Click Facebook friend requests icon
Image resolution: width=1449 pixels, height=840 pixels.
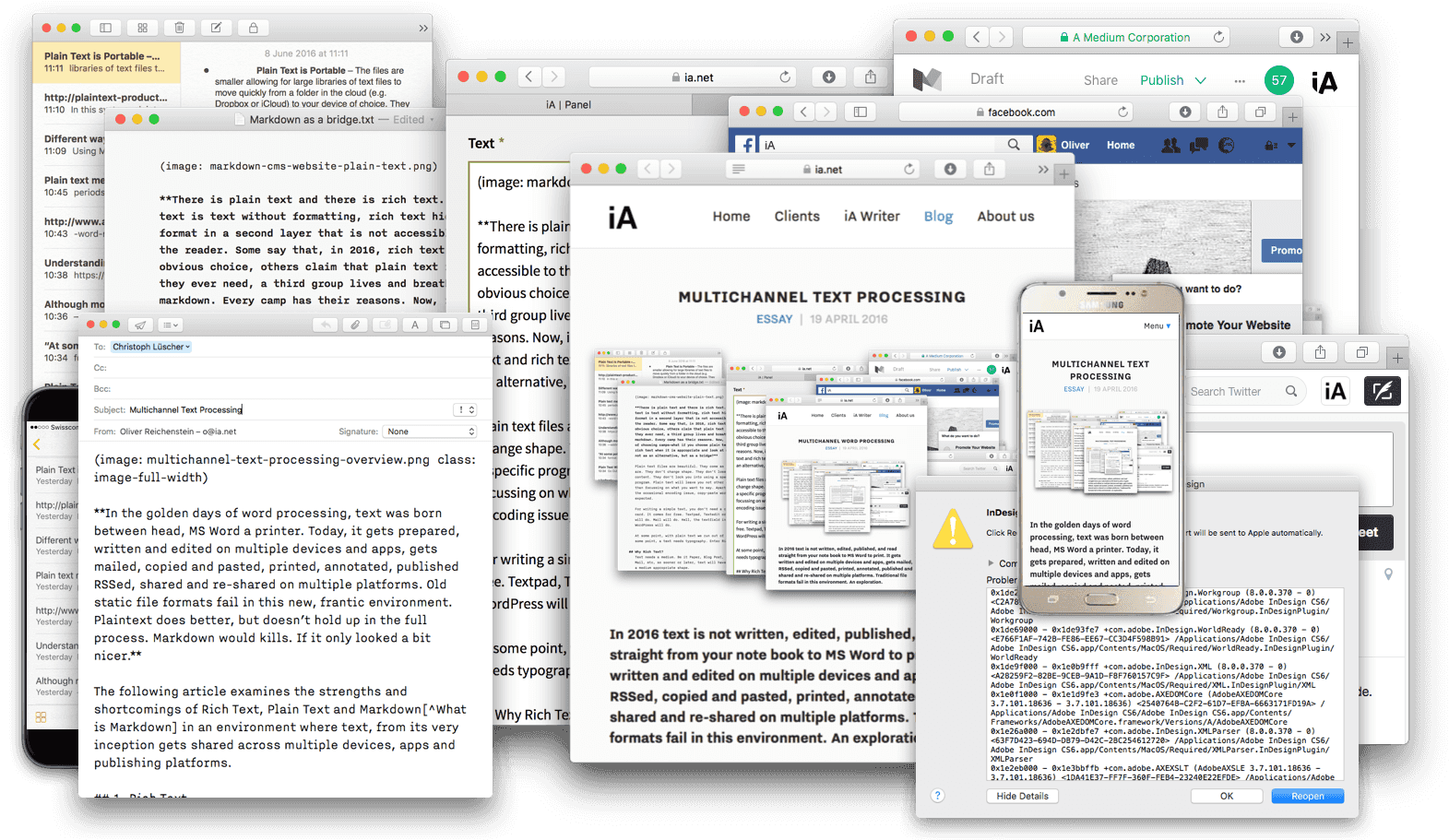click(x=1170, y=145)
